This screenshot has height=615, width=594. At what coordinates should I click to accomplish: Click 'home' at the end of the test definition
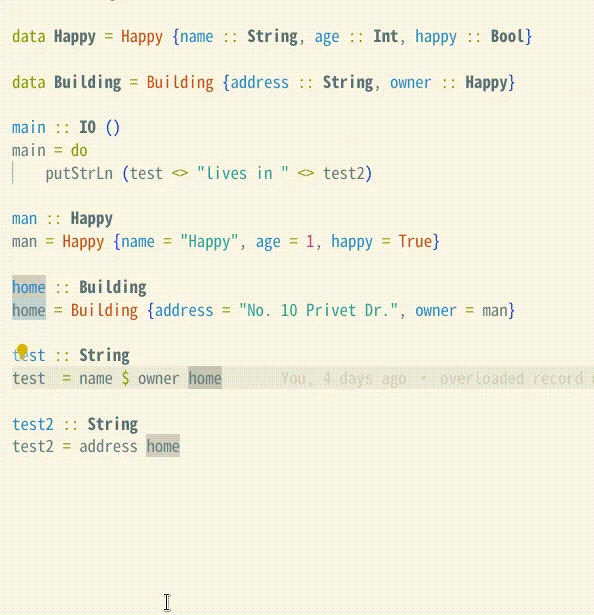point(205,378)
